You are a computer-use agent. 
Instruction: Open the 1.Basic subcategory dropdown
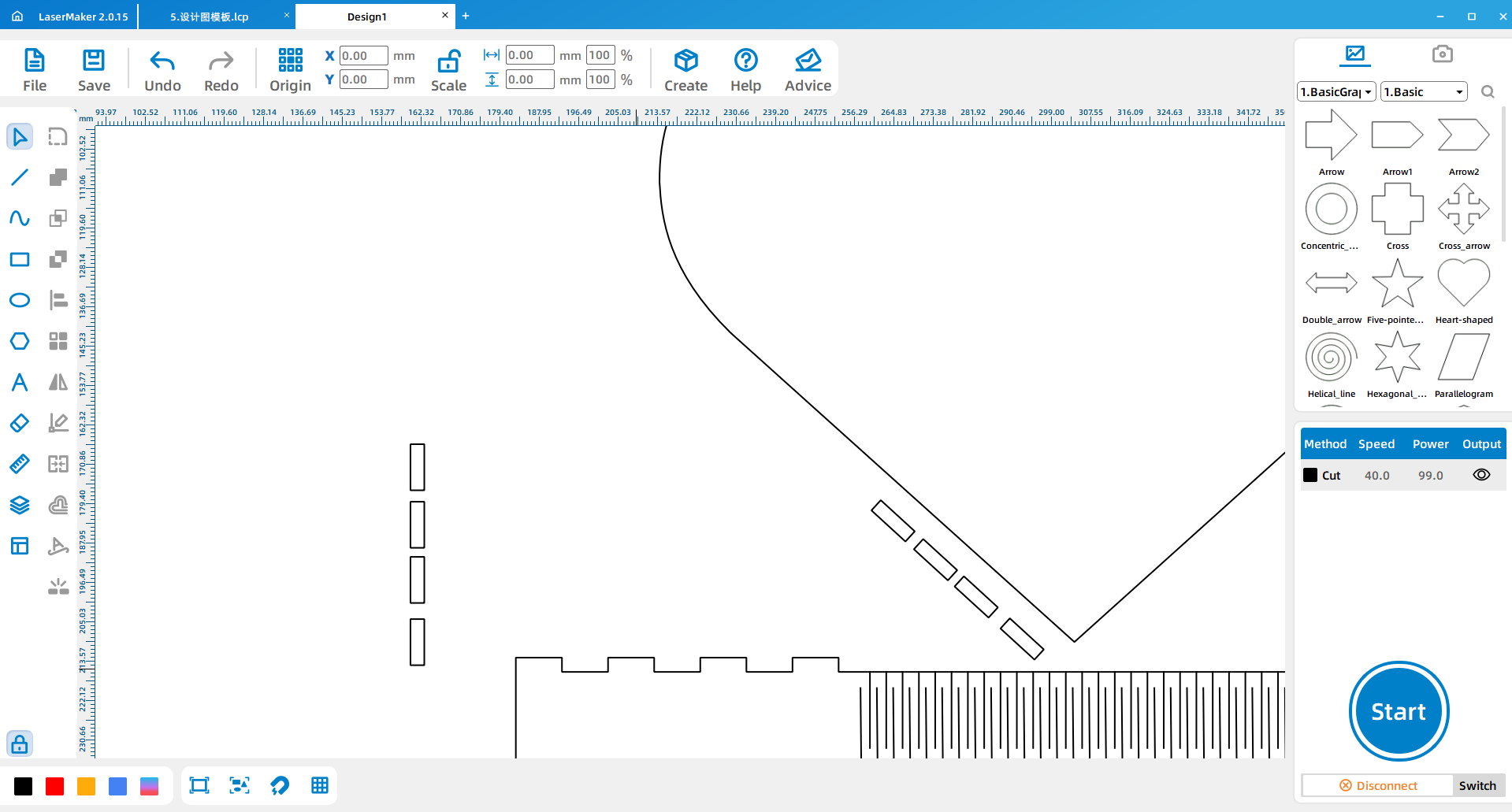(x=1425, y=92)
